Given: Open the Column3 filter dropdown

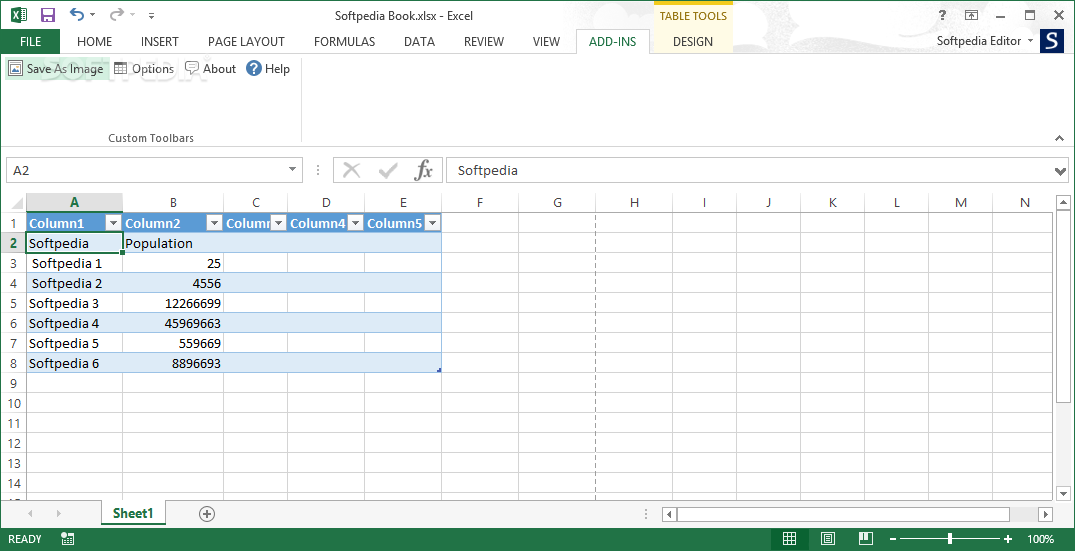Looking at the screenshot, I should [x=278, y=223].
